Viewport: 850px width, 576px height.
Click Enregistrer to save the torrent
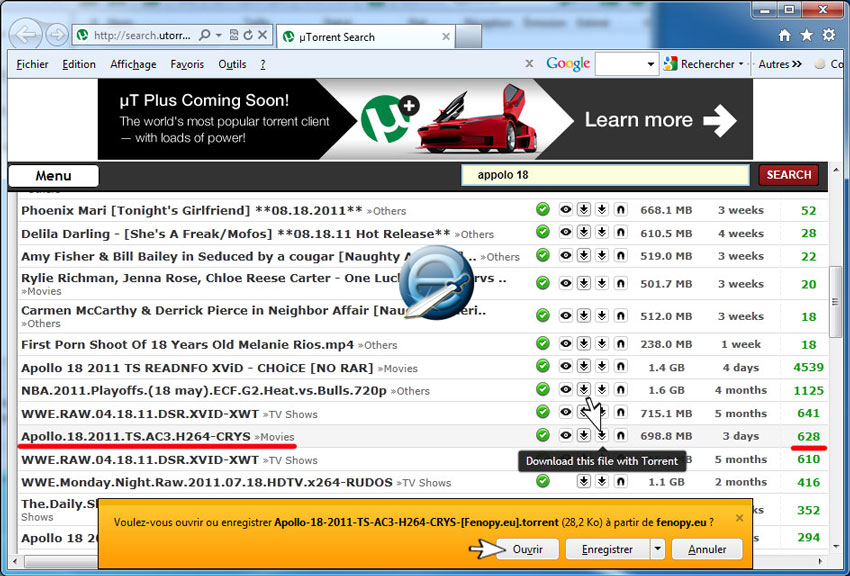tap(607, 549)
